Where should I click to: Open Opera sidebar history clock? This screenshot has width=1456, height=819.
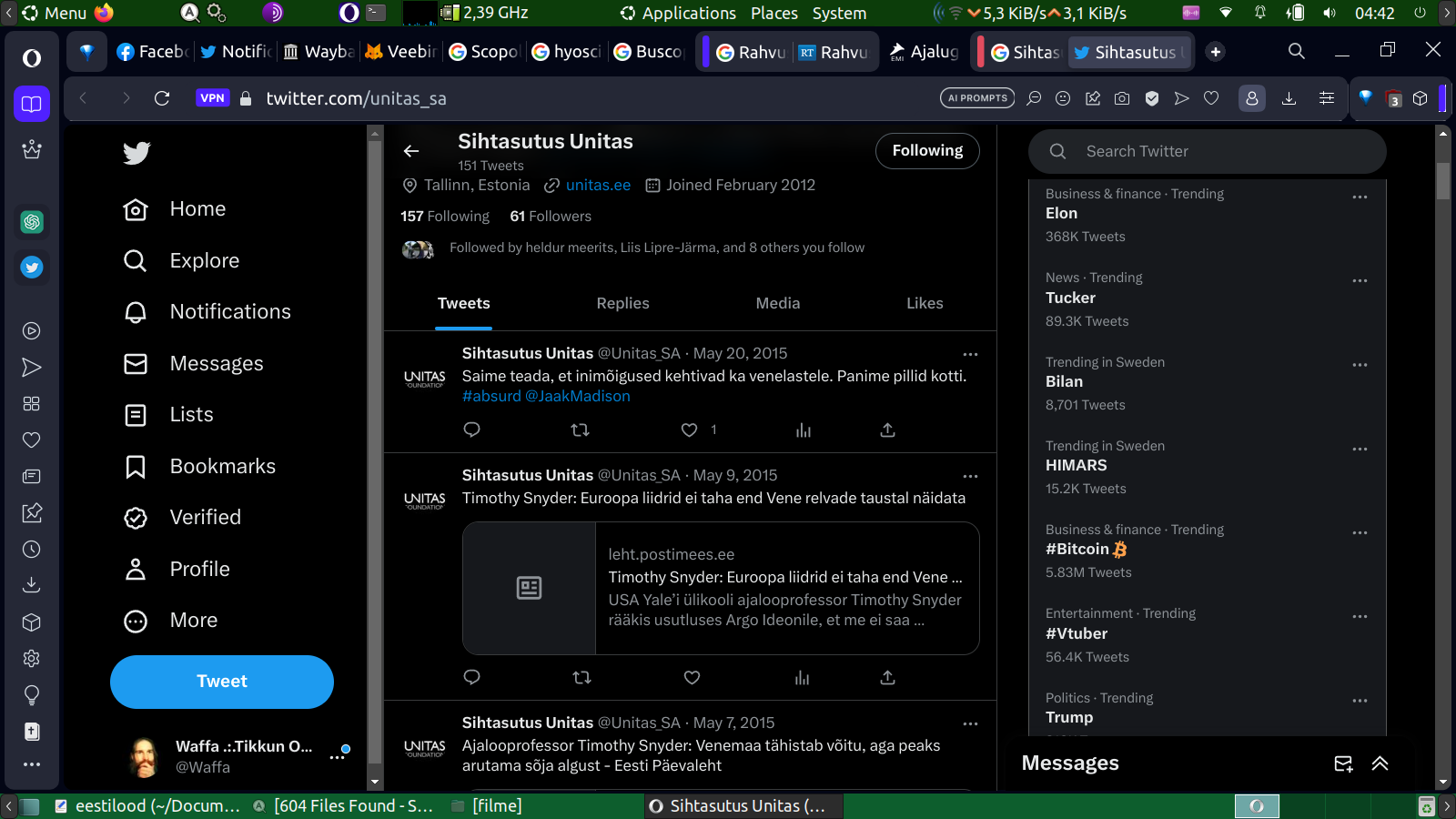click(x=32, y=550)
